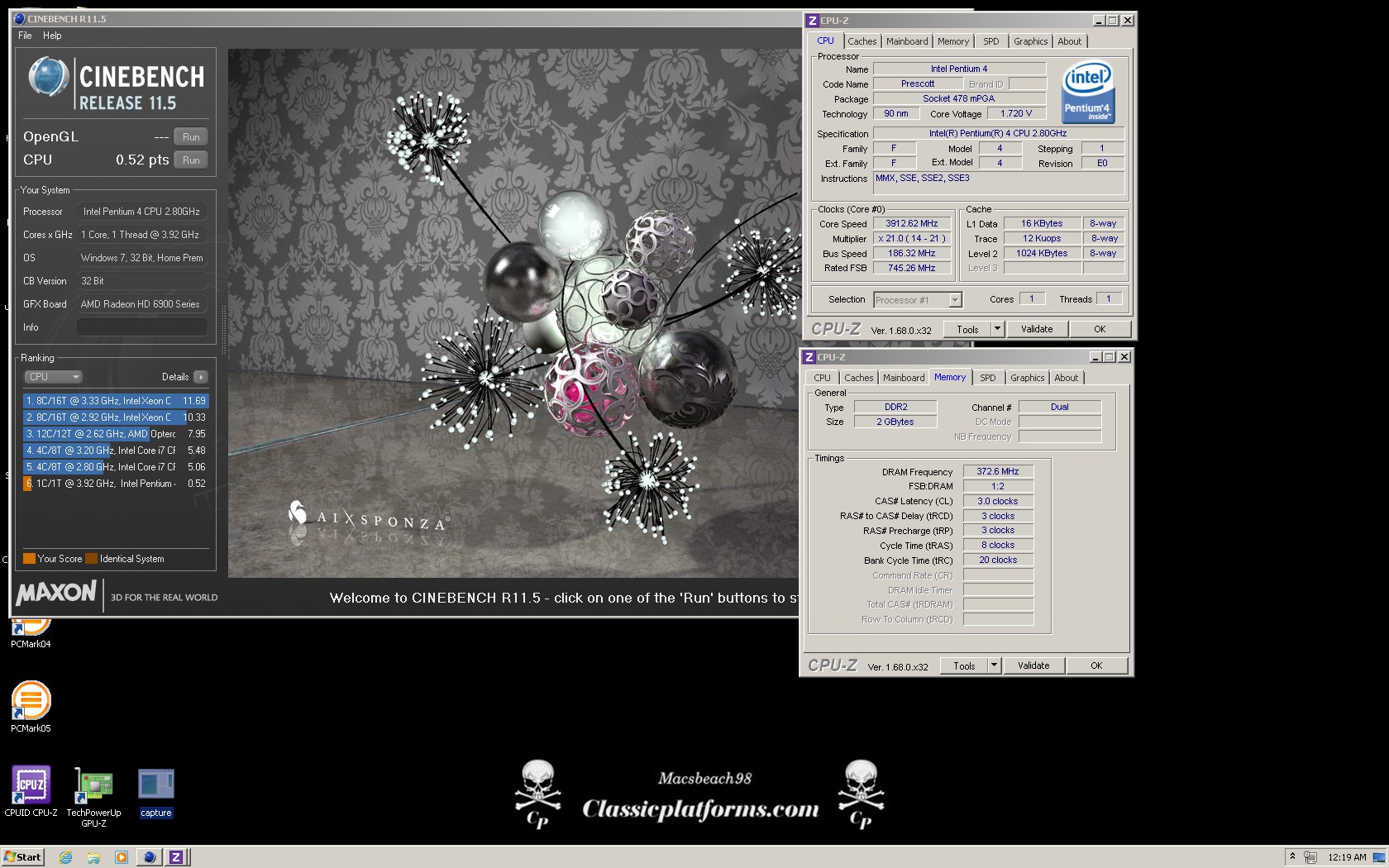The width and height of the screenshot is (1389, 868).
Task: Open Memory tab in upper CPU-Z window
Action: tap(953, 41)
